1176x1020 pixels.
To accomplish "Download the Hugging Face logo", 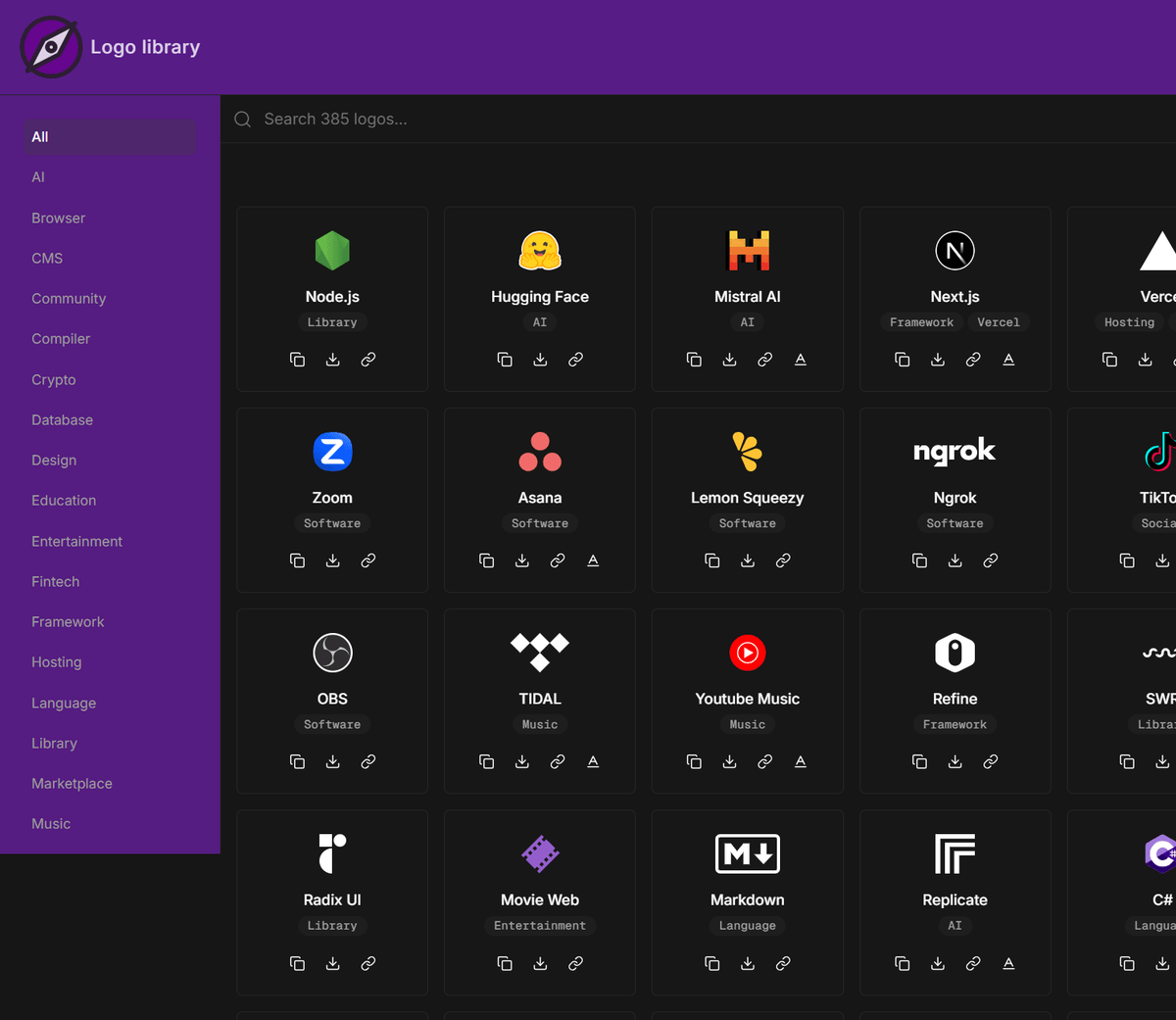I will (540, 360).
